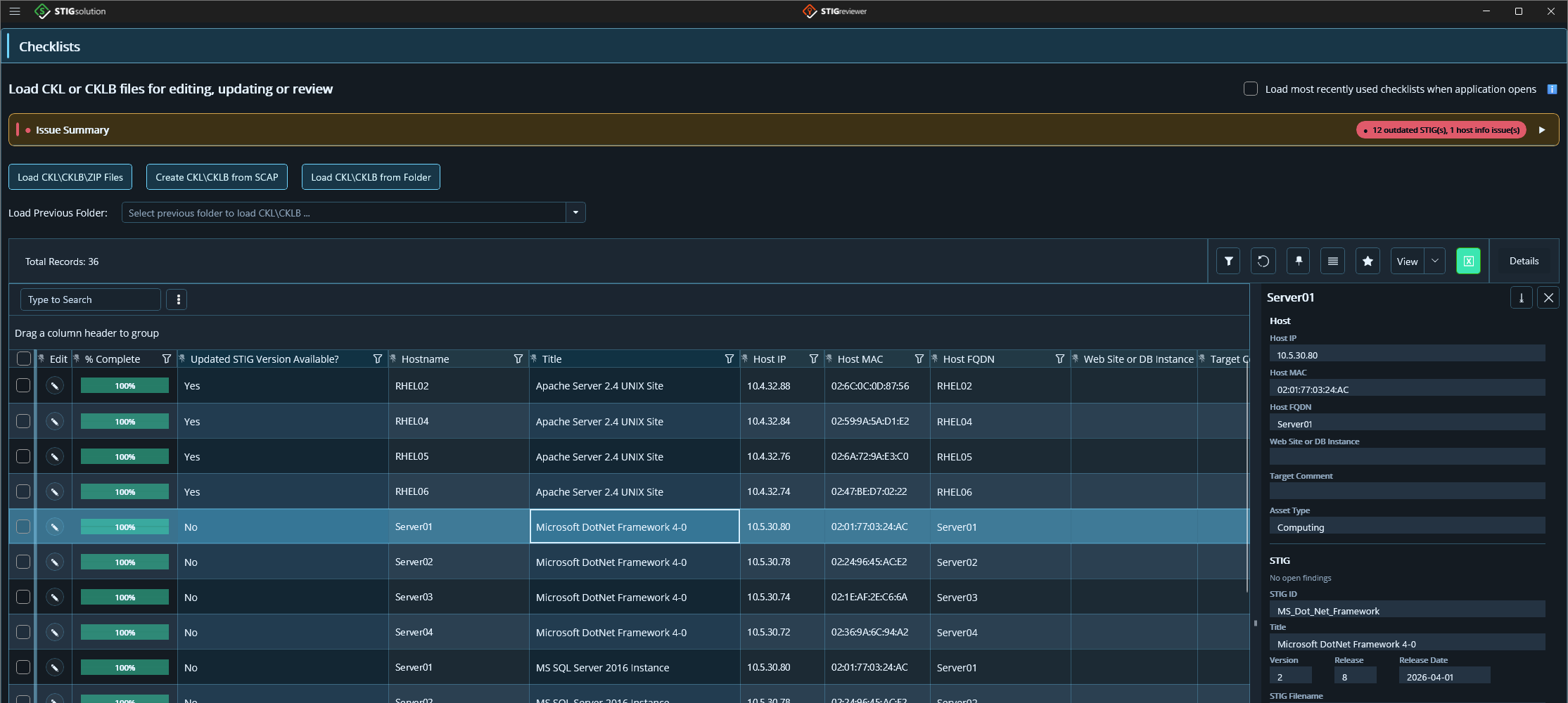Sort by the Hostname column header
This screenshot has width=1568, height=703.
(x=425, y=359)
